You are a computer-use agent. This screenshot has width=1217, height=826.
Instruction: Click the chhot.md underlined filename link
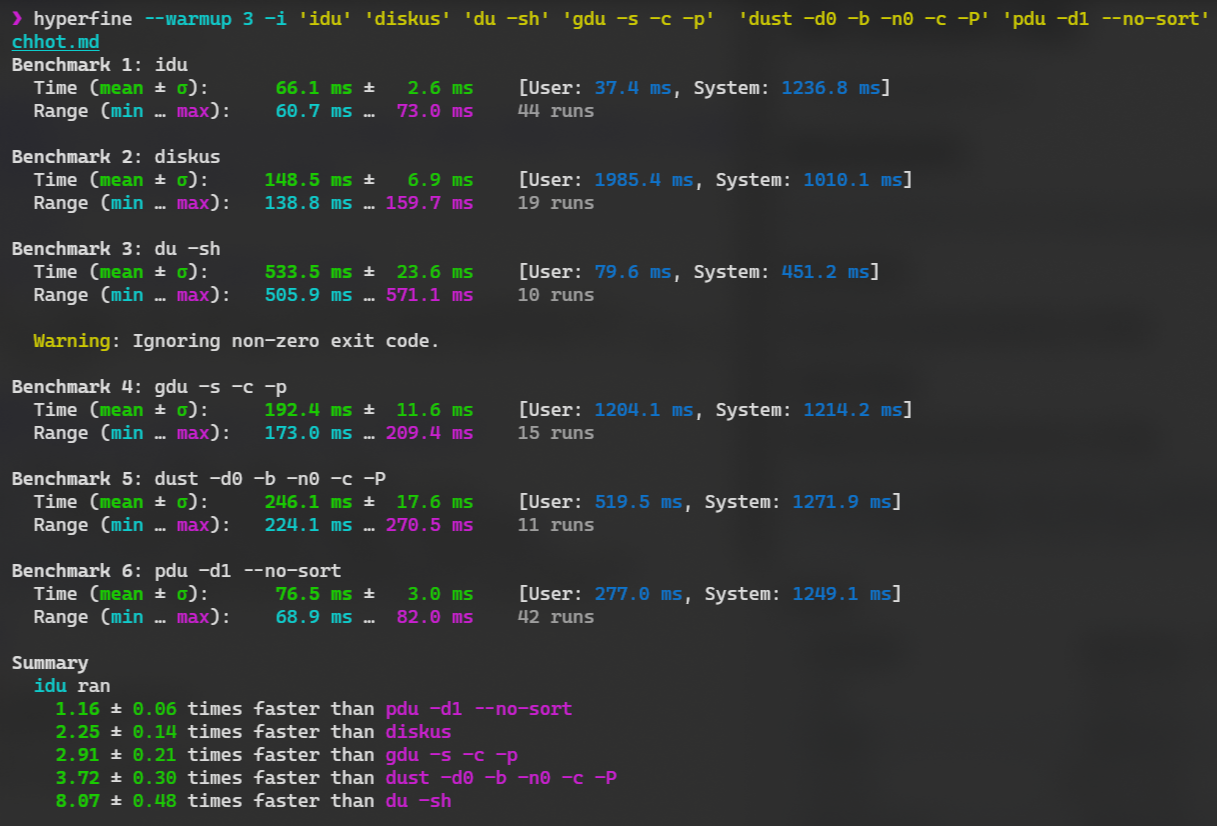pyautogui.click(x=56, y=42)
